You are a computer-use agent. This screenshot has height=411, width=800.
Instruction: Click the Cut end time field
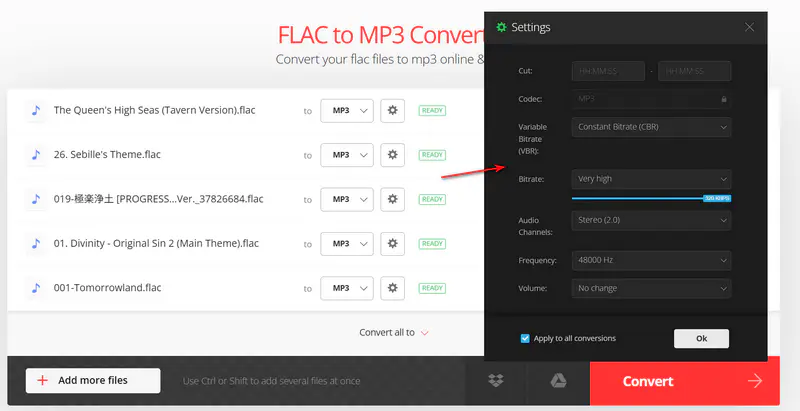point(695,71)
